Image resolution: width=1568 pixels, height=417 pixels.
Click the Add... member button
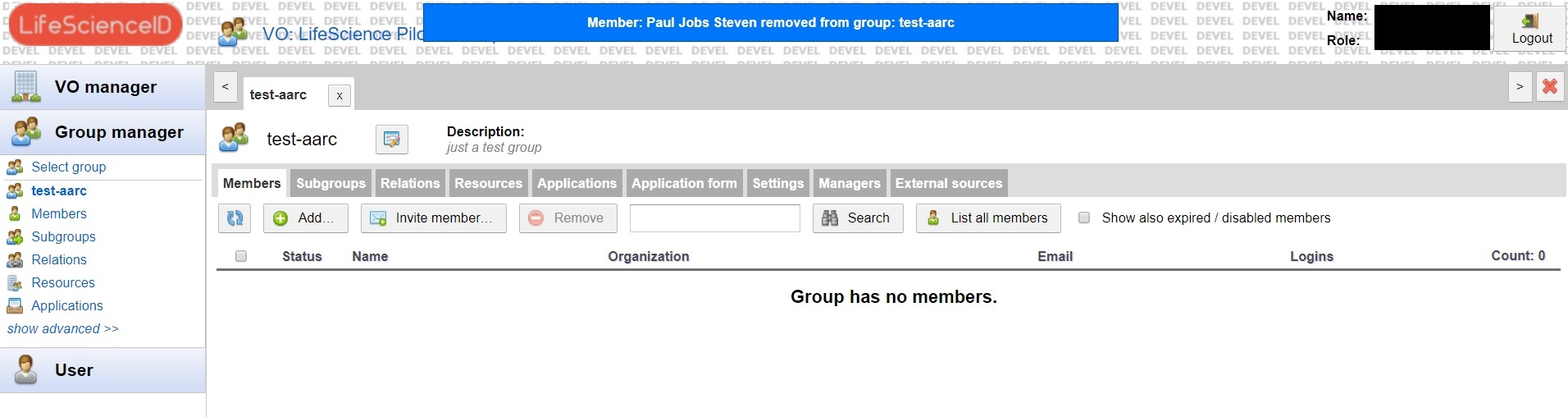(x=306, y=218)
